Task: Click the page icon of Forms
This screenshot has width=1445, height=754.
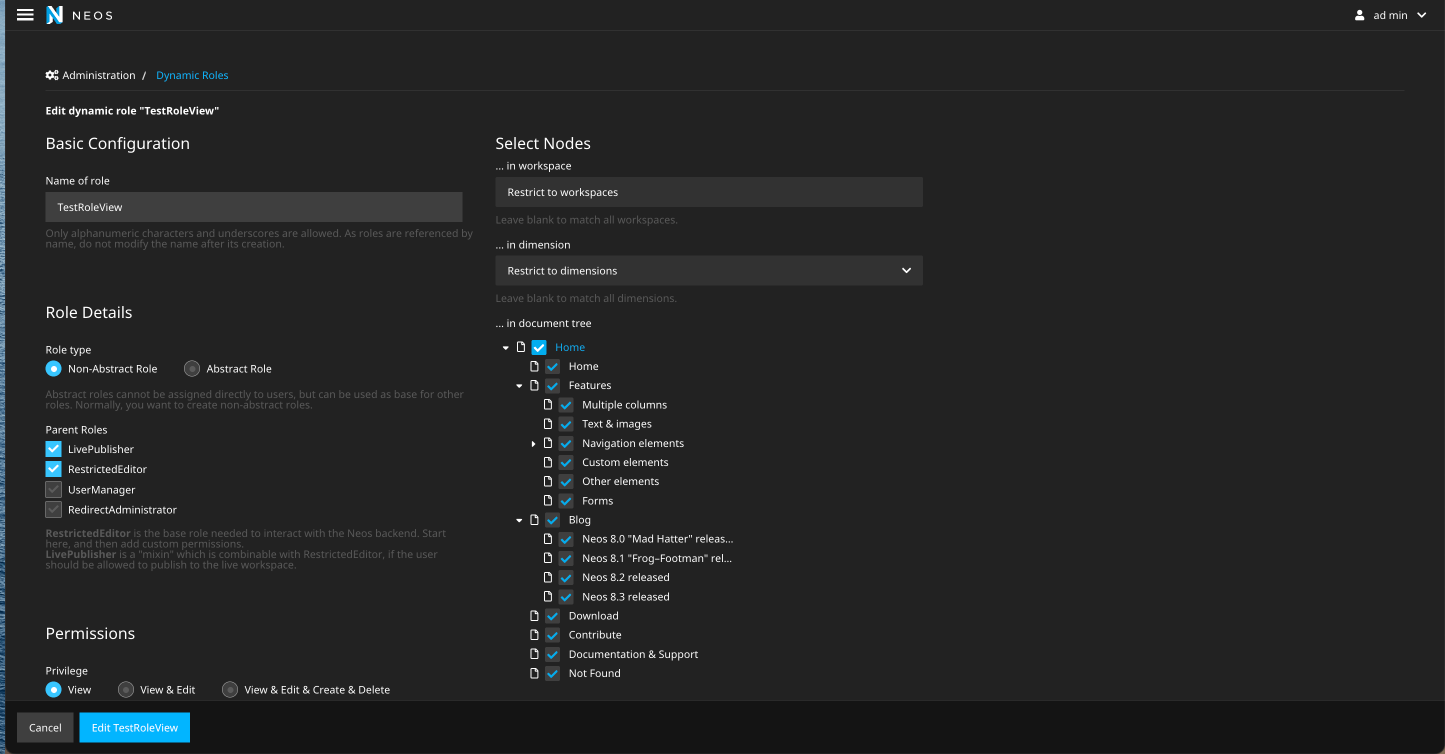Action: click(548, 500)
